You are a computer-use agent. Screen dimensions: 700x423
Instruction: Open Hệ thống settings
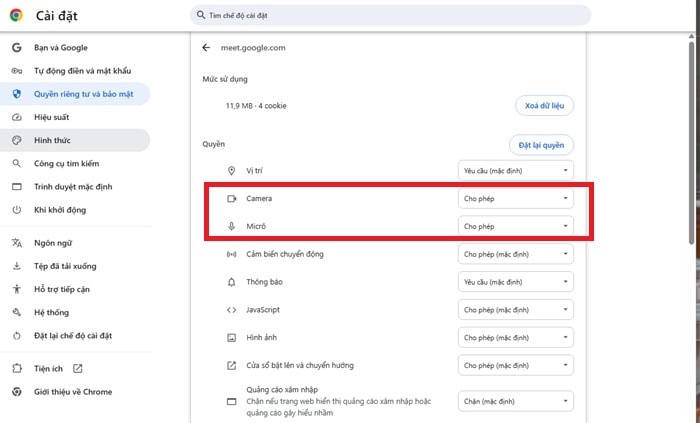(74, 312)
